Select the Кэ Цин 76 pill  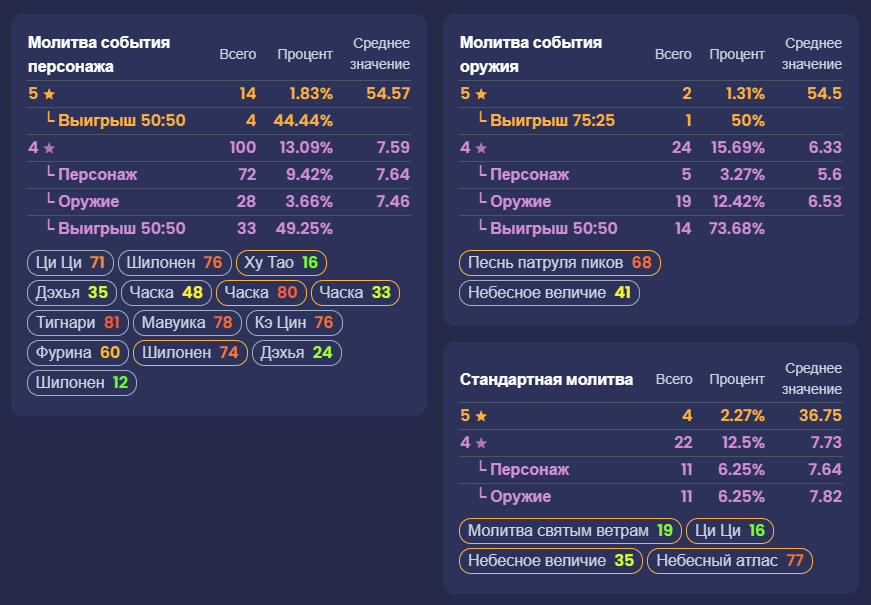pyautogui.click(x=294, y=323)
